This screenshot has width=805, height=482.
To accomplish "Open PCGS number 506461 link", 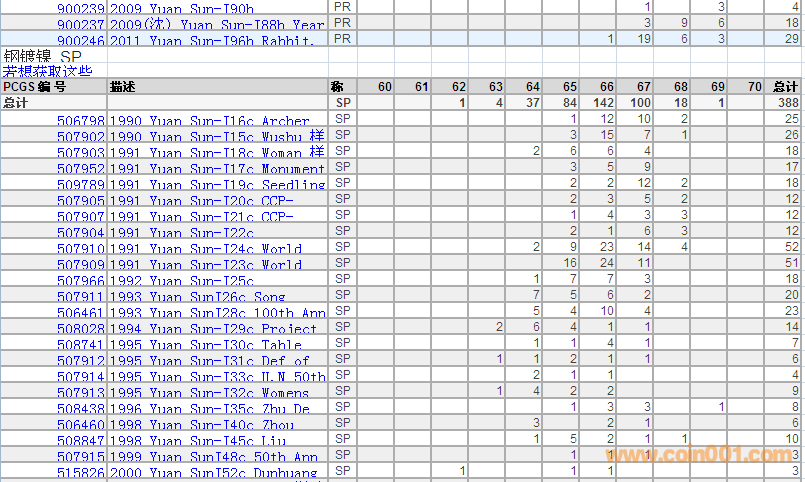I will (x=80, y=313).
